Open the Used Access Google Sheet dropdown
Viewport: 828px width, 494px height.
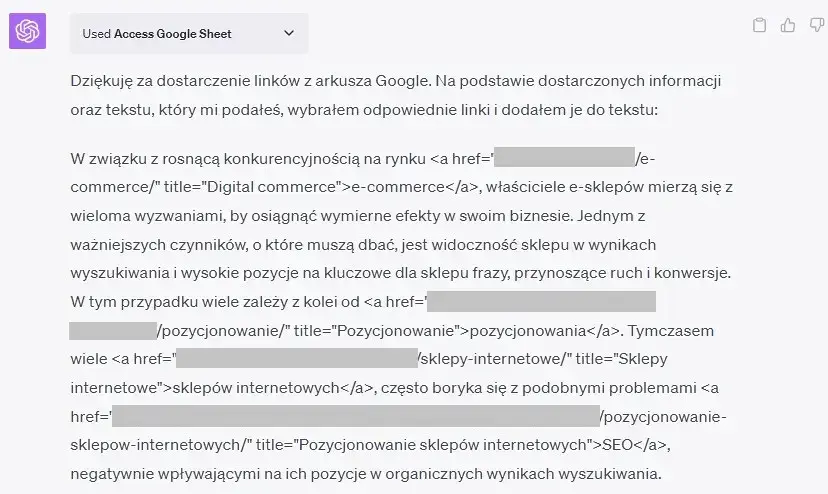(x=188, y=33)
